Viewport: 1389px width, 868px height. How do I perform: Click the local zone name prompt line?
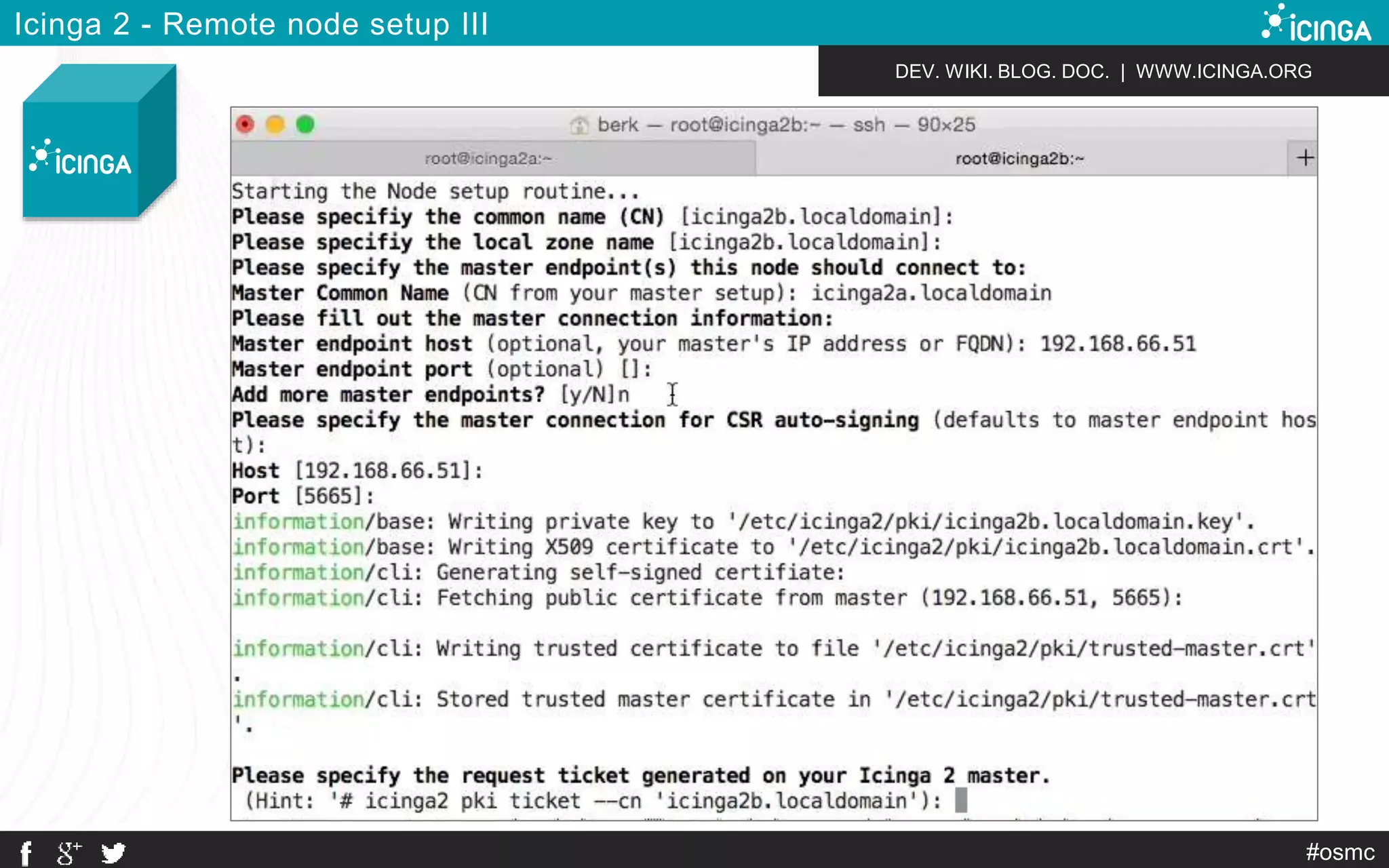tap(587, 242)
